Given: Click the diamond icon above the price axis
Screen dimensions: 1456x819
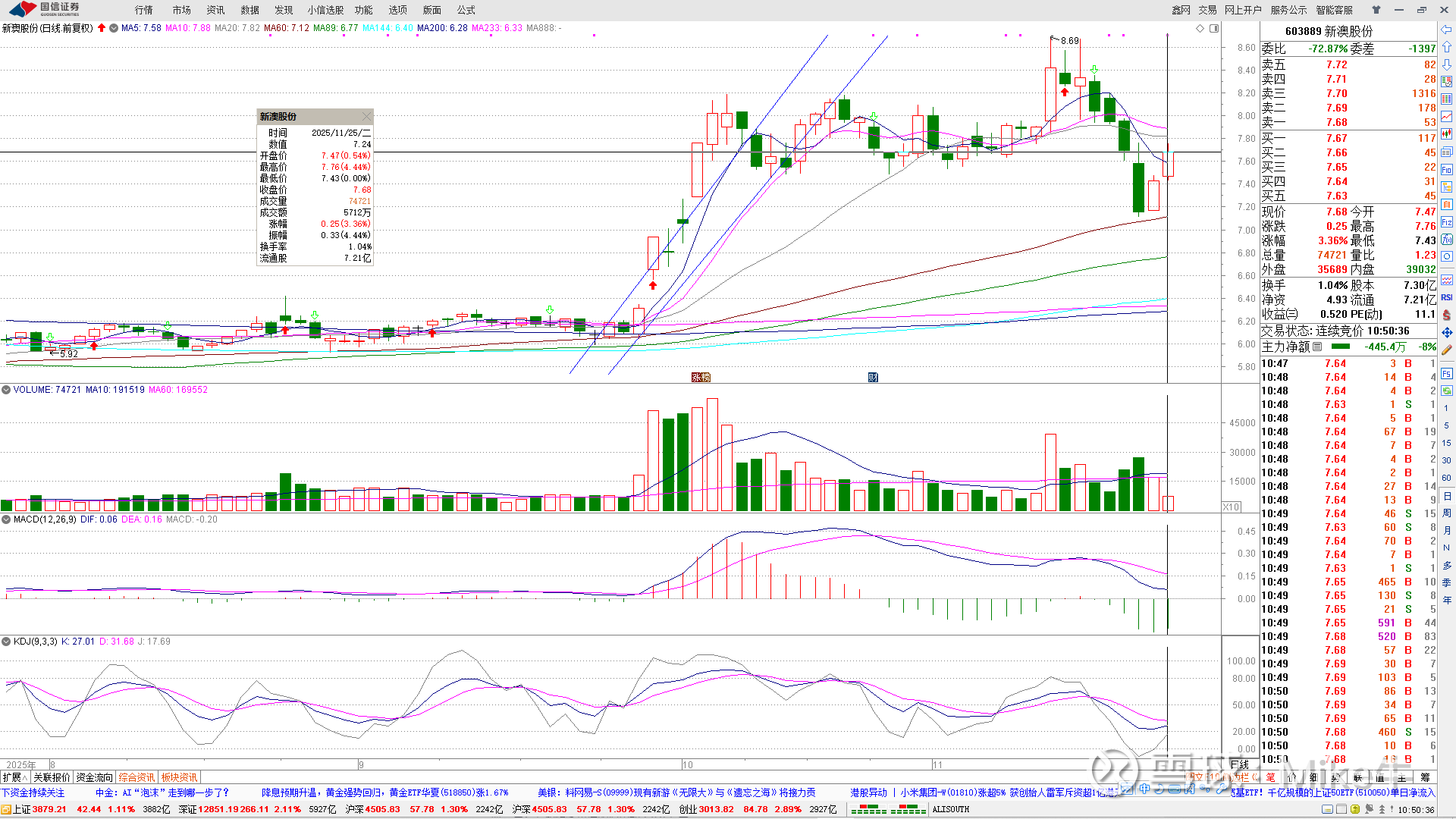Looking at the screenshot, I should (x=1200, y=28).
